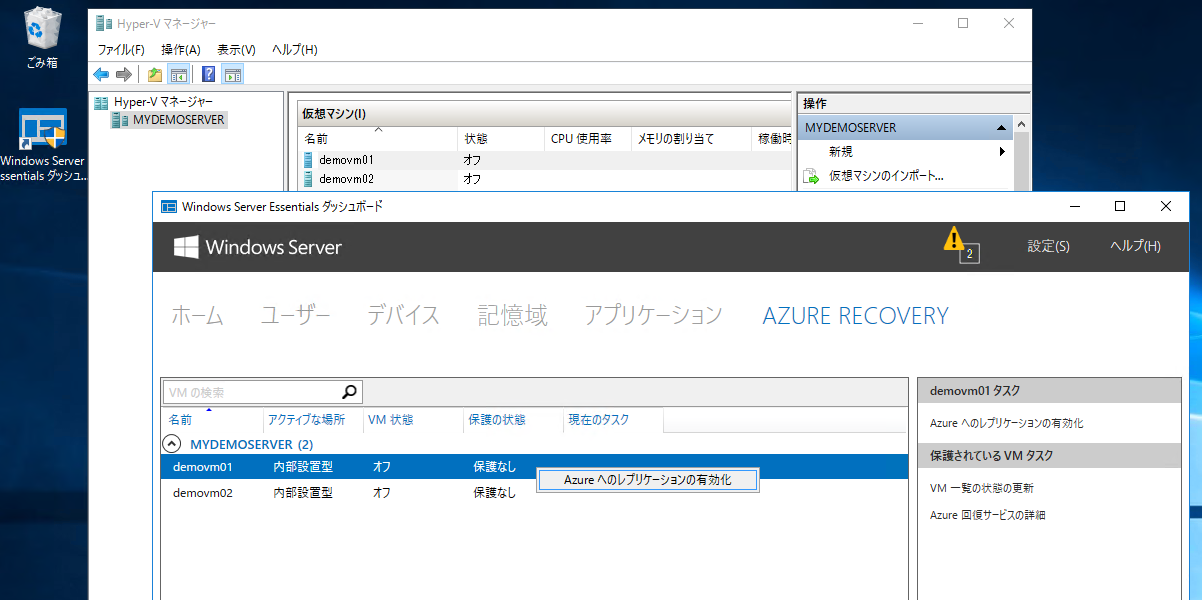Viewport: 1202px width, 600px height.
Task: Switch to the ユーザー tab
Action: 295,316
